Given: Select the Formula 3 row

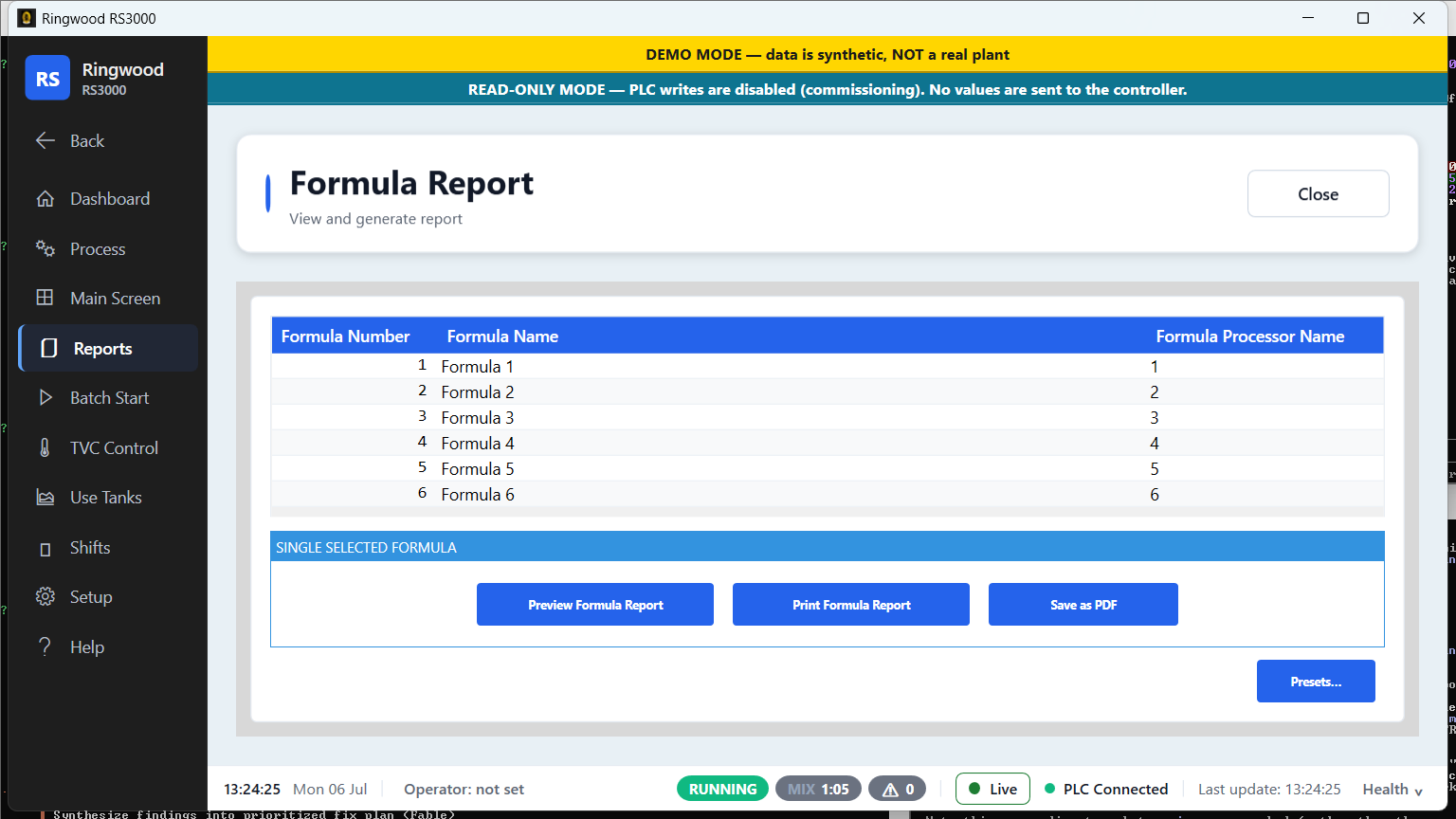Looking at the screenshot, I should 828,417.
